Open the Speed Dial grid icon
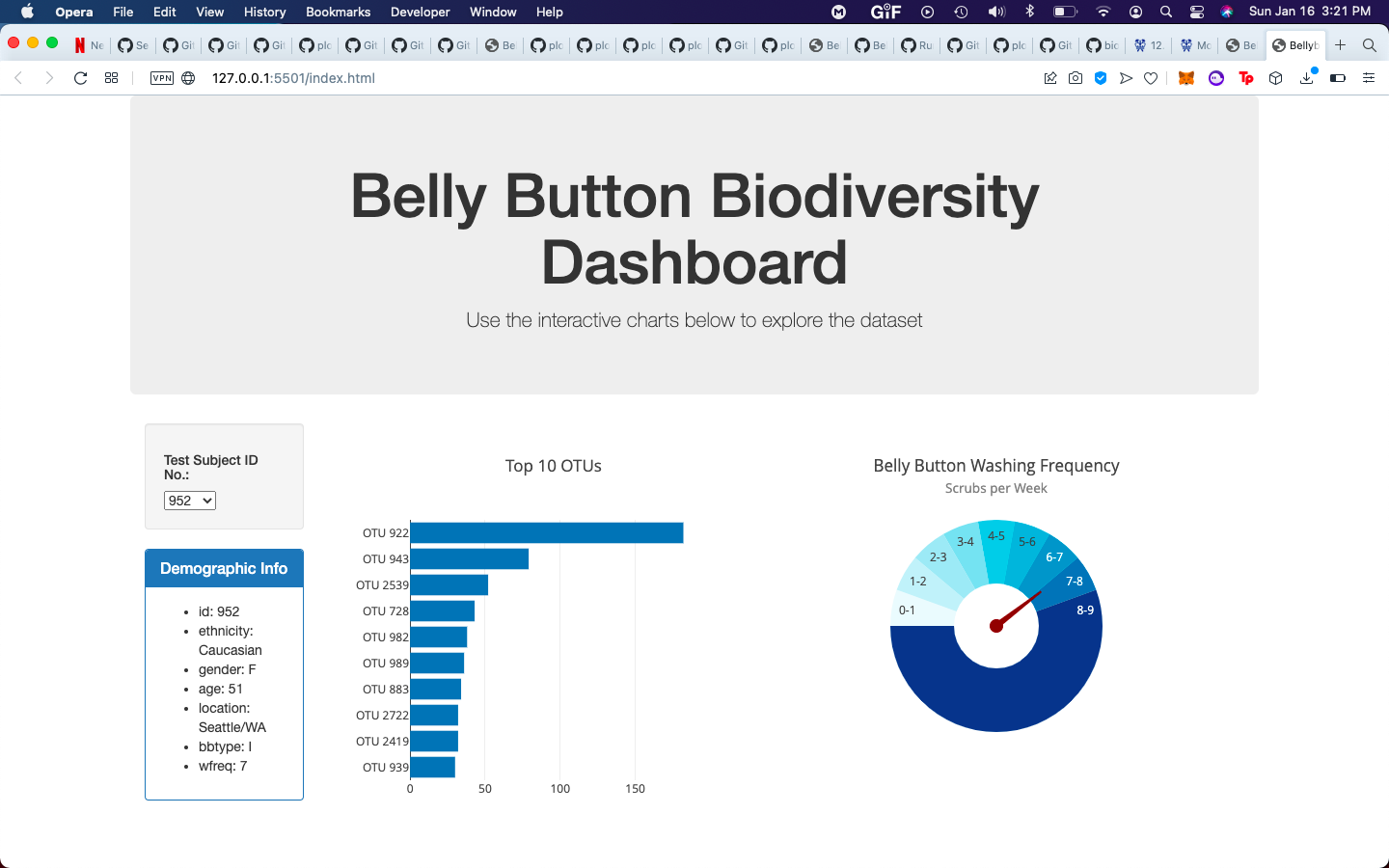1389x868 pixels. 112,78
